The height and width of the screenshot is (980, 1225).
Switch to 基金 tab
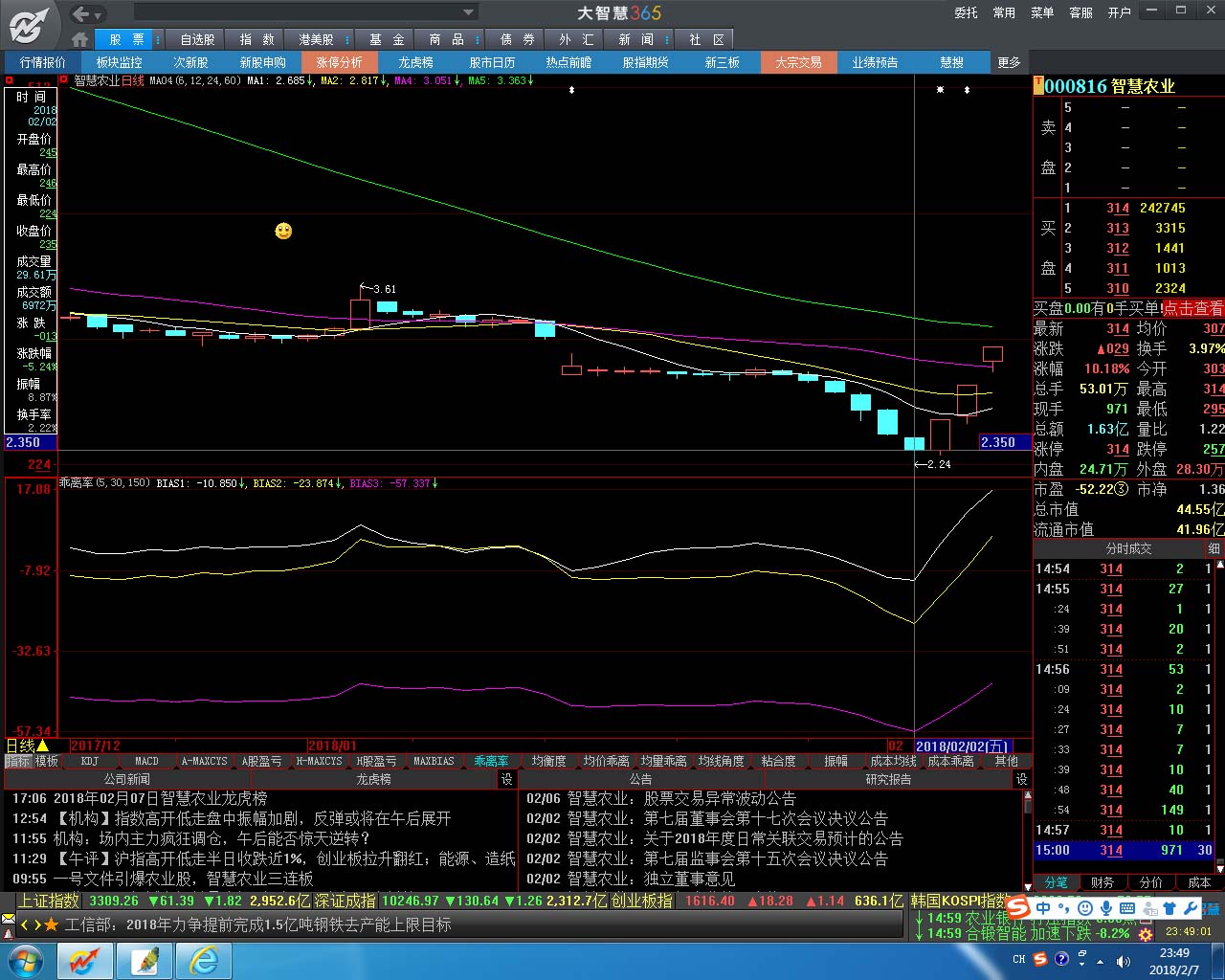(387, 39)
